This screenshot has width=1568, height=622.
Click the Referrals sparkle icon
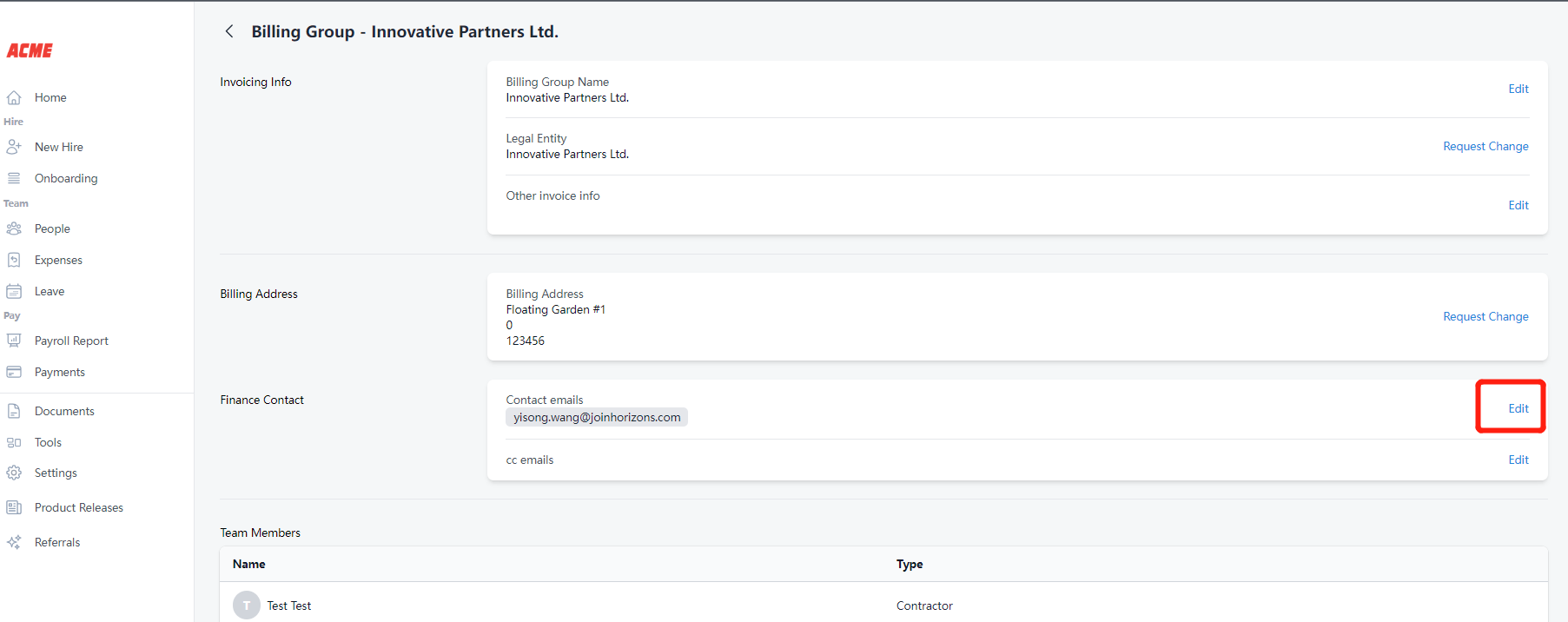click(x=14, y=542)
